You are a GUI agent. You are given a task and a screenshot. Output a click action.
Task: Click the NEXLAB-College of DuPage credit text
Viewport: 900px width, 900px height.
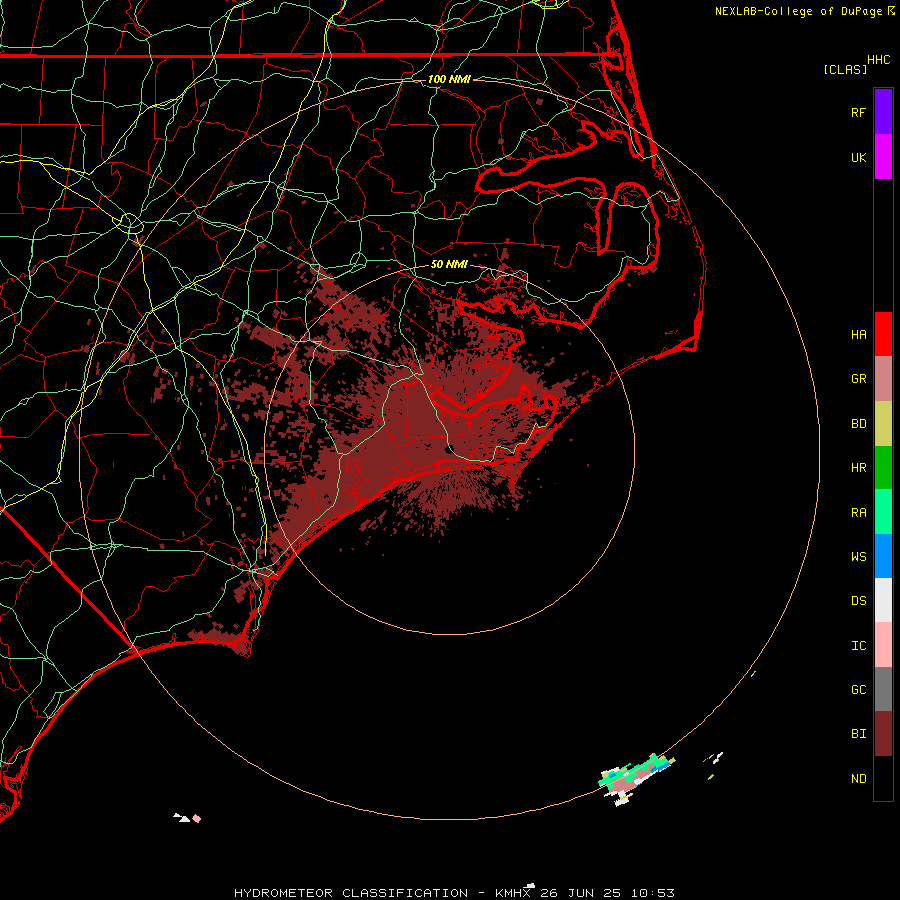click(x=798, y=11)
